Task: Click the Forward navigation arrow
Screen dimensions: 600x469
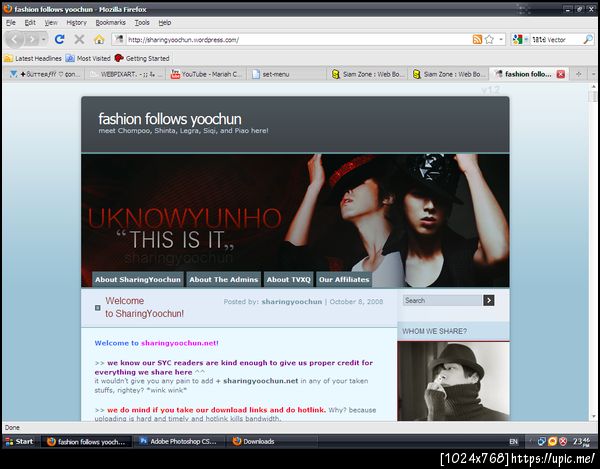Action: click(32, 39)
